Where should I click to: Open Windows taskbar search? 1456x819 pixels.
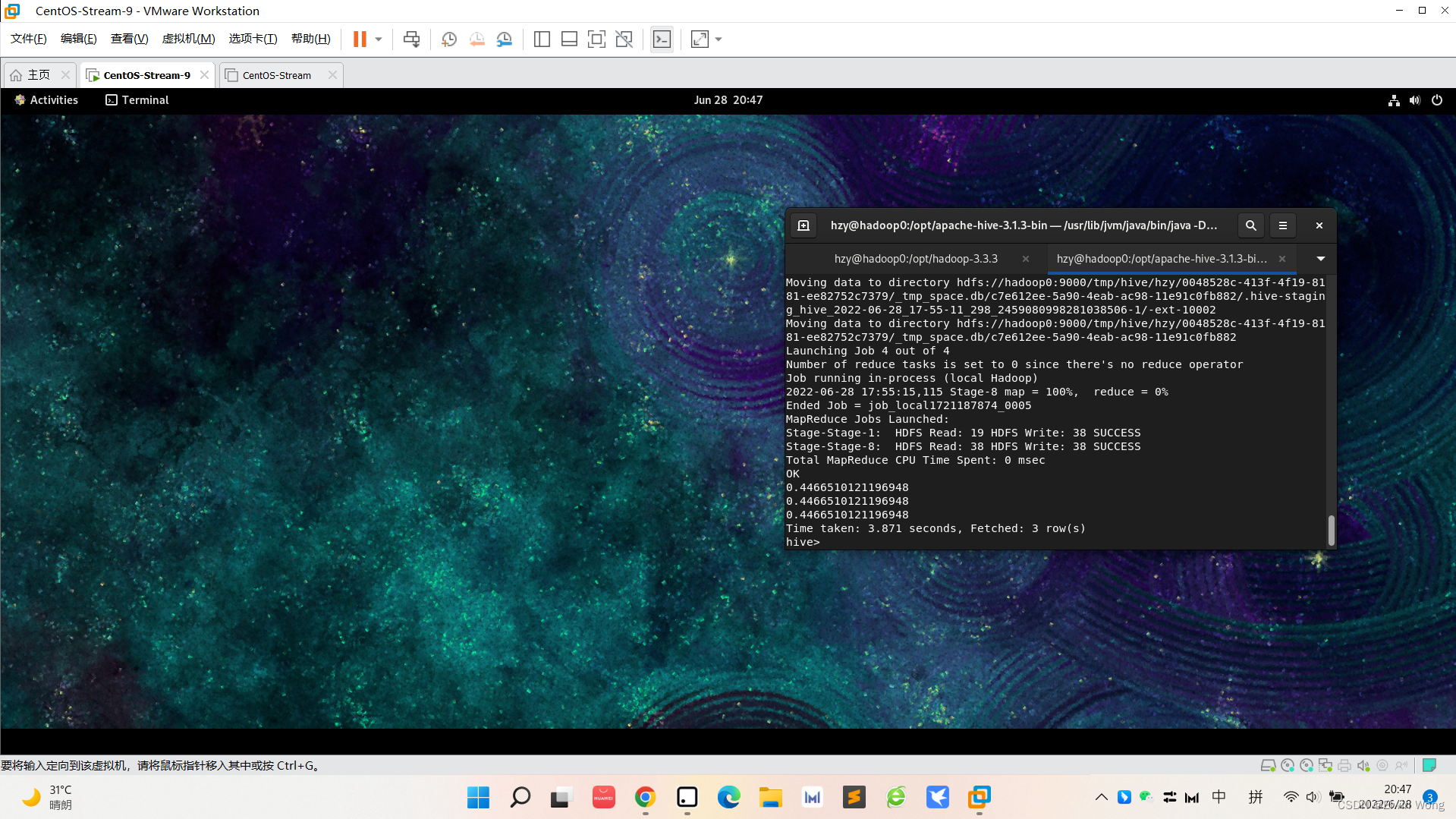[x=520, y=797]
